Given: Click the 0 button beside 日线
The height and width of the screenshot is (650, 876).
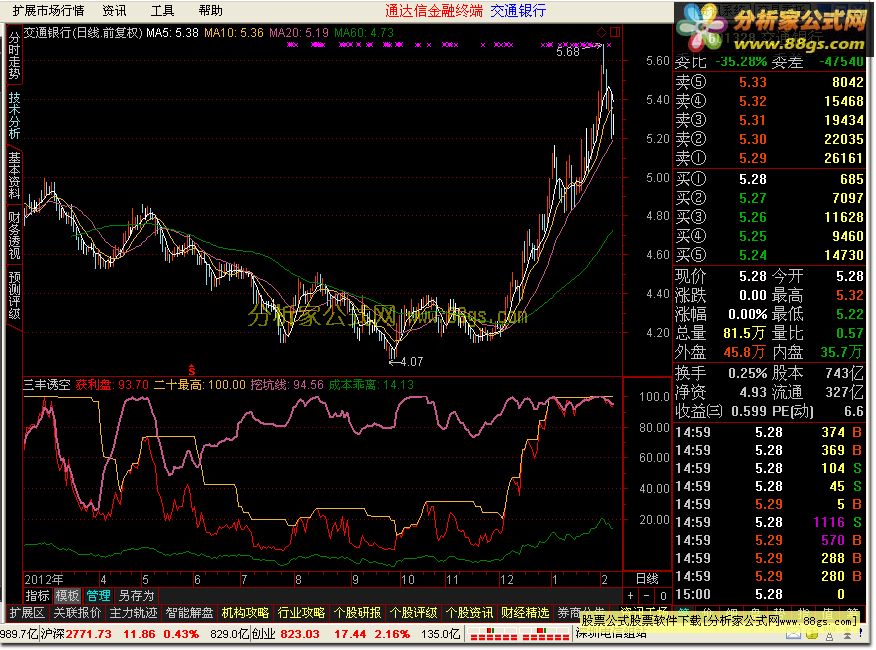Looking at the screenshot, I should 663,596.
